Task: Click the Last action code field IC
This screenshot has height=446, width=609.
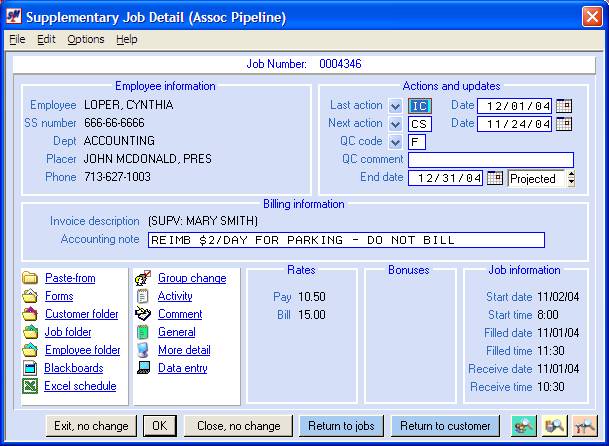Action: point(420,106)
